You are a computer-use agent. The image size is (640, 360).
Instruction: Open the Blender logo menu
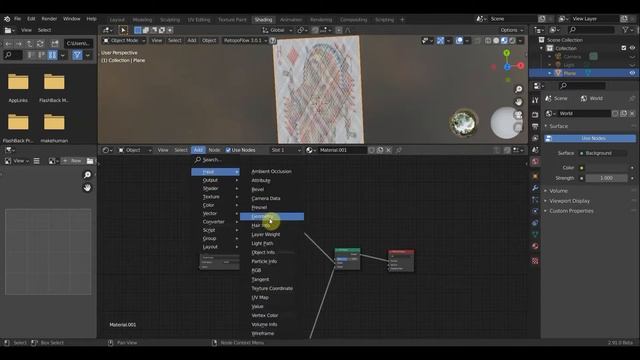(7, 19)
